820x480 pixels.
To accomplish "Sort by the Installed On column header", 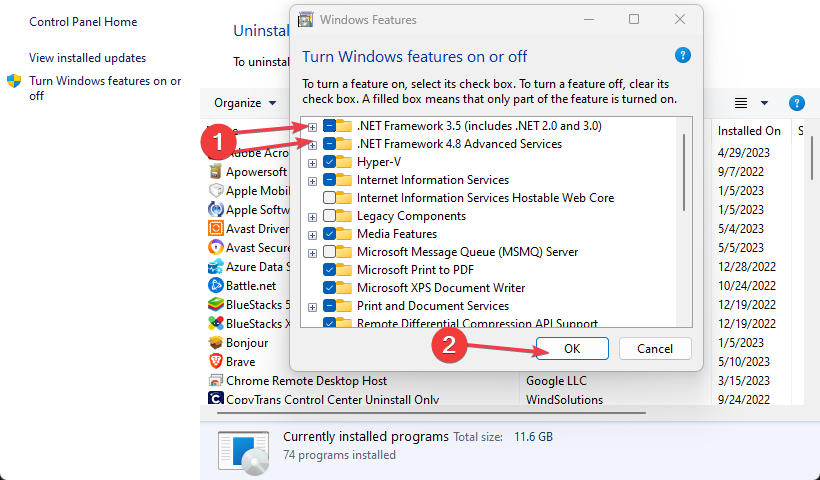I will 749,131.
